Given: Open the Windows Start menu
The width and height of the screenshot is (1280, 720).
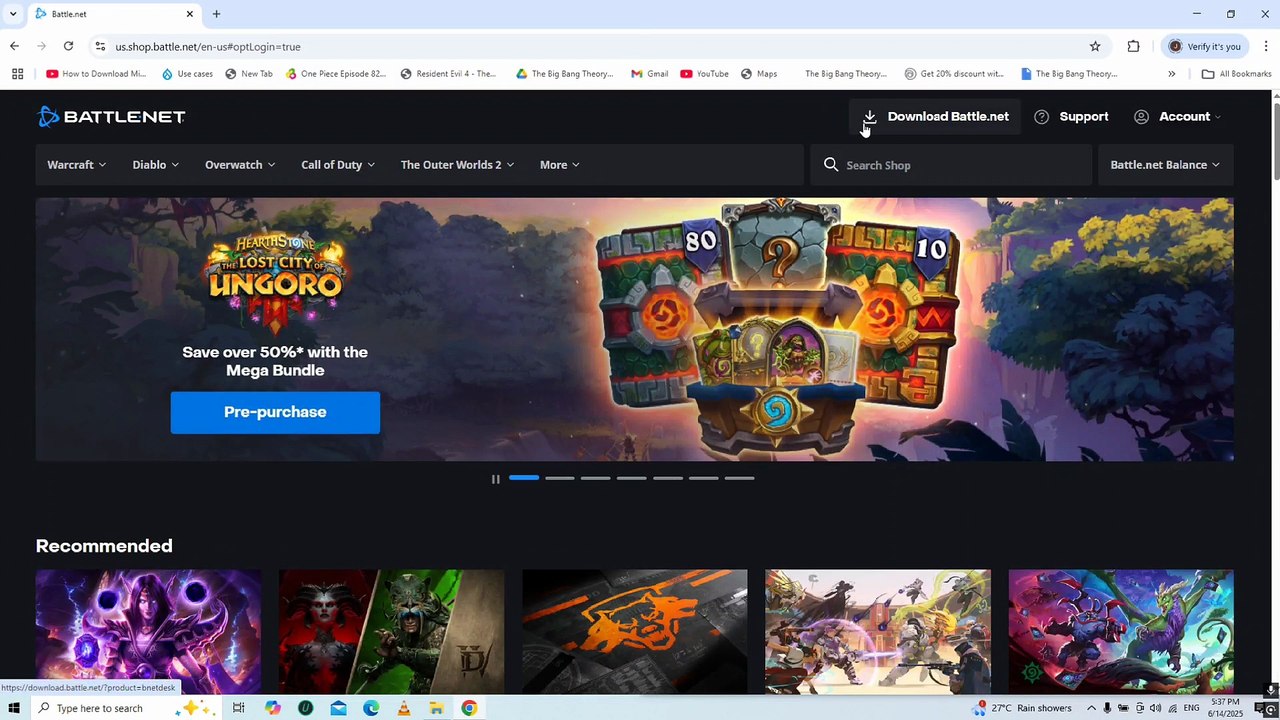Looking at the screenshot, I should coord(14,708).
